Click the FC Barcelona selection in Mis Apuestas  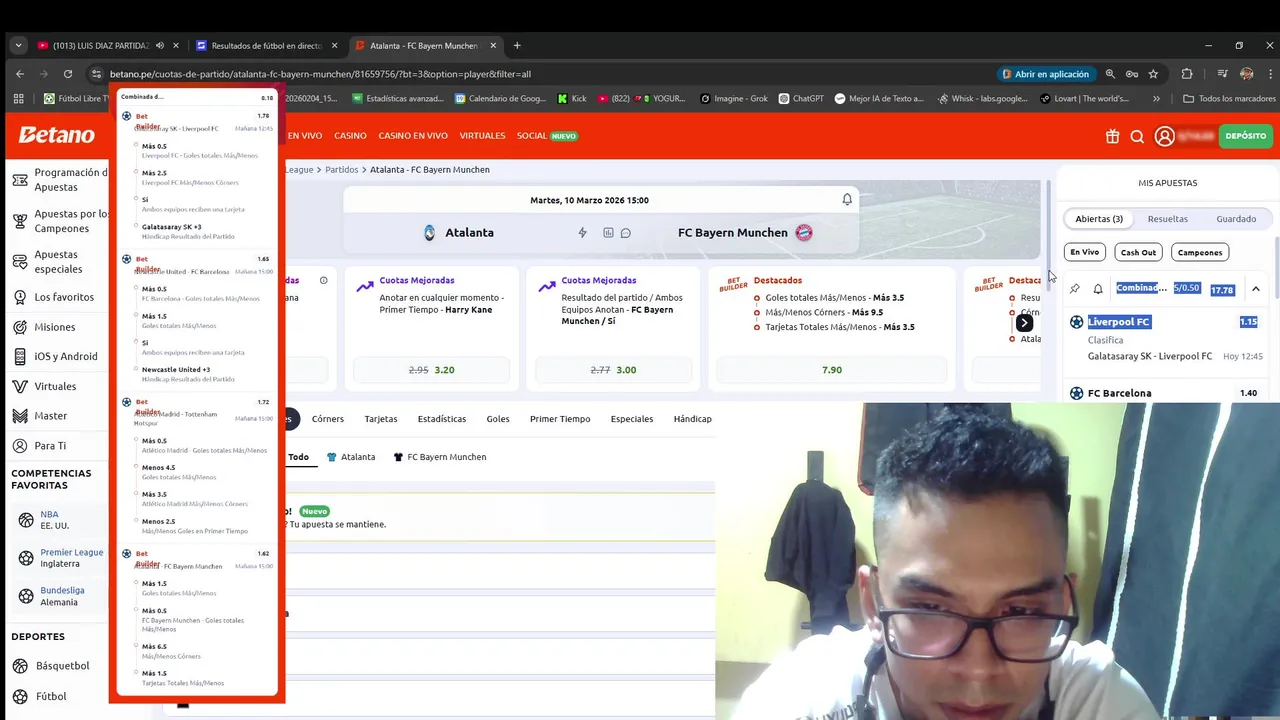click(x=1119, y=393)
